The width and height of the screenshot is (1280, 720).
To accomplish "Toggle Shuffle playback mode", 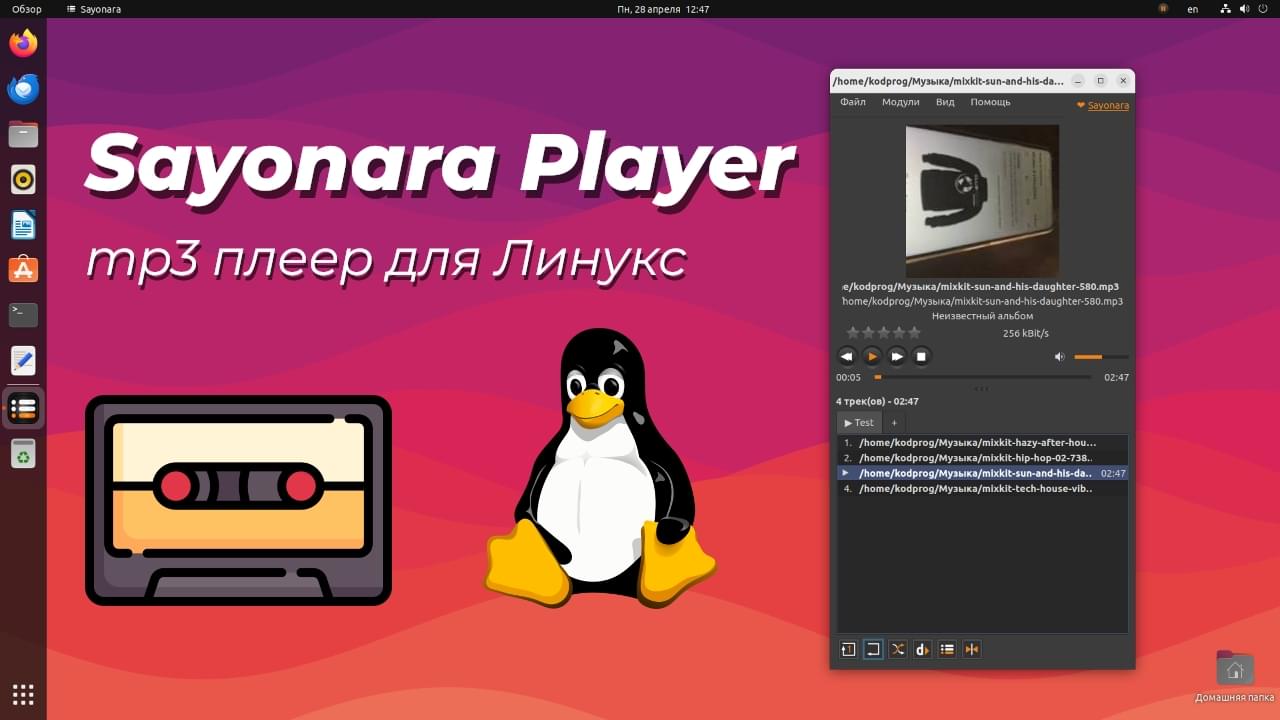I will click(x=898, y=649).
